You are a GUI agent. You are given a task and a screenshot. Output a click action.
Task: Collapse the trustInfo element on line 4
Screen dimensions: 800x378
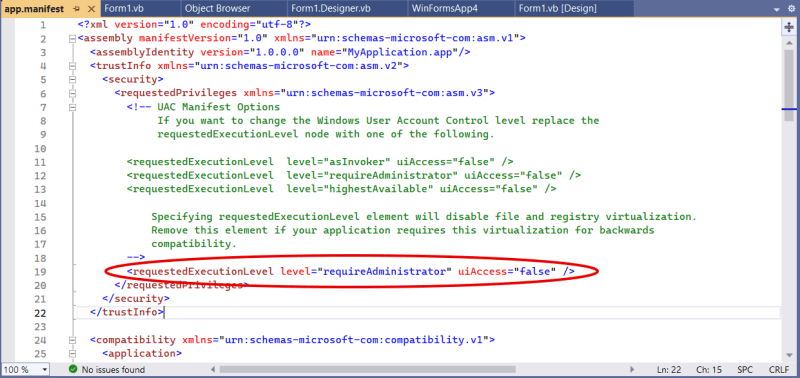pos(72,66)
